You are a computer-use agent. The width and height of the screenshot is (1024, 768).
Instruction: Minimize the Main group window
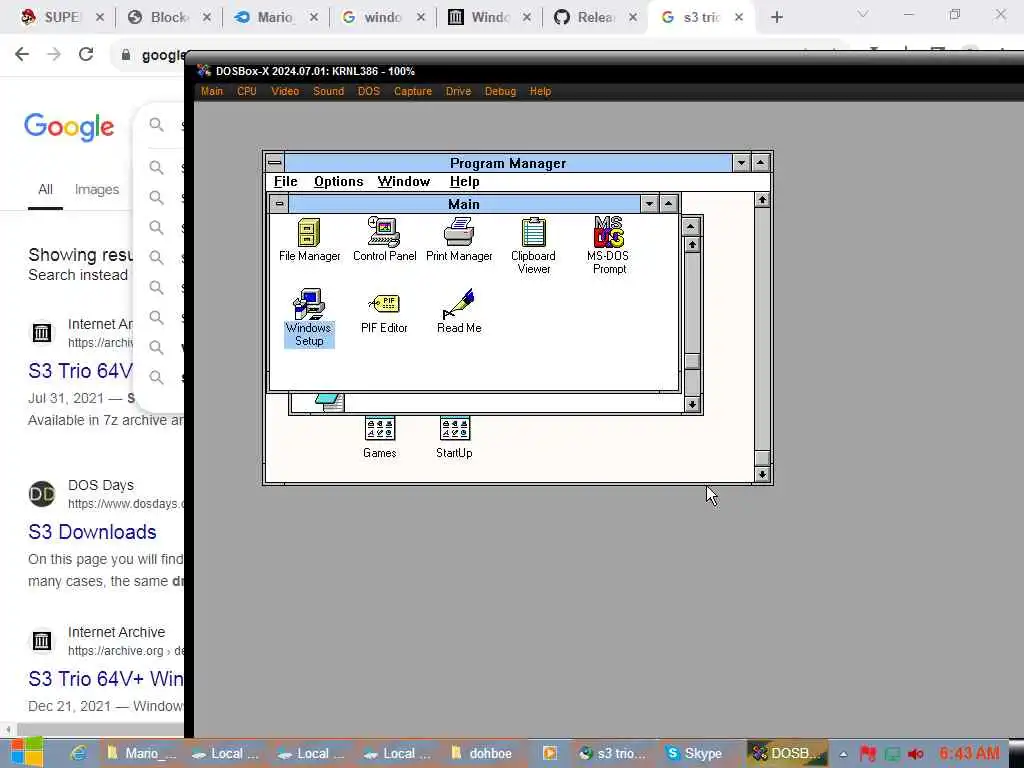click(x=649, y=204)
